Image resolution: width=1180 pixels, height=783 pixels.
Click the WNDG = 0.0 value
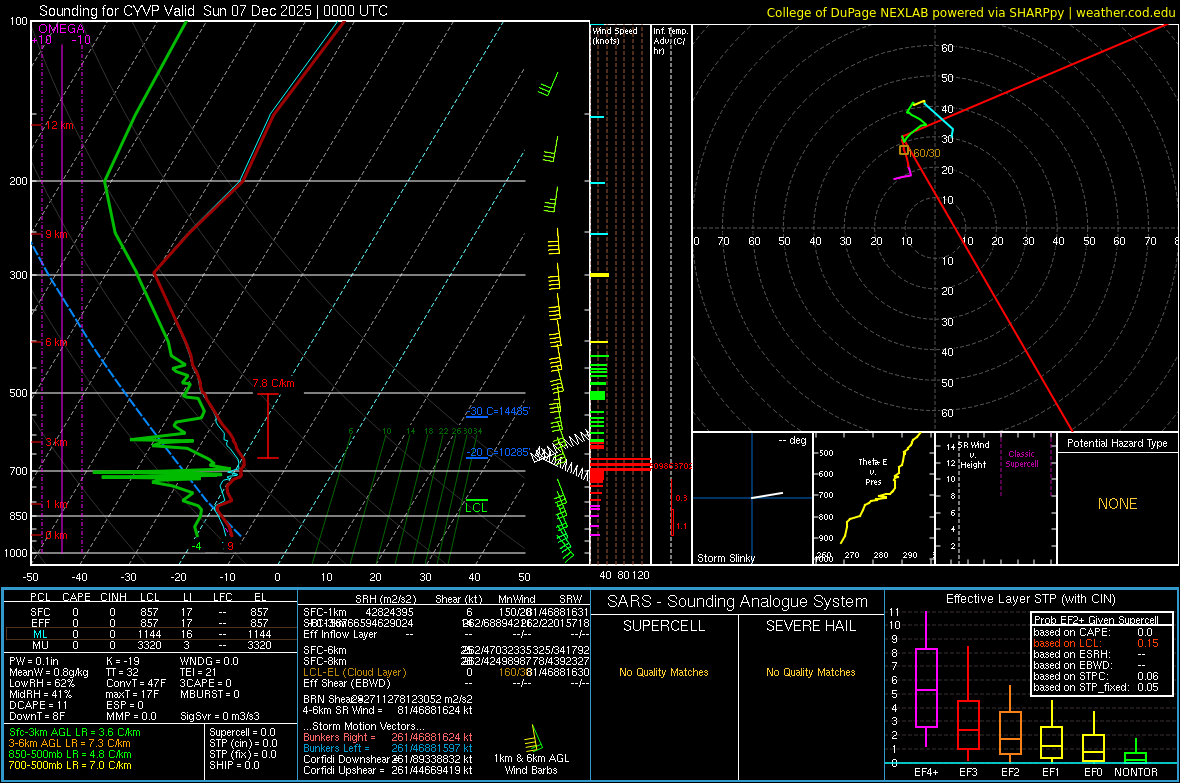click(x=209, y=661)
